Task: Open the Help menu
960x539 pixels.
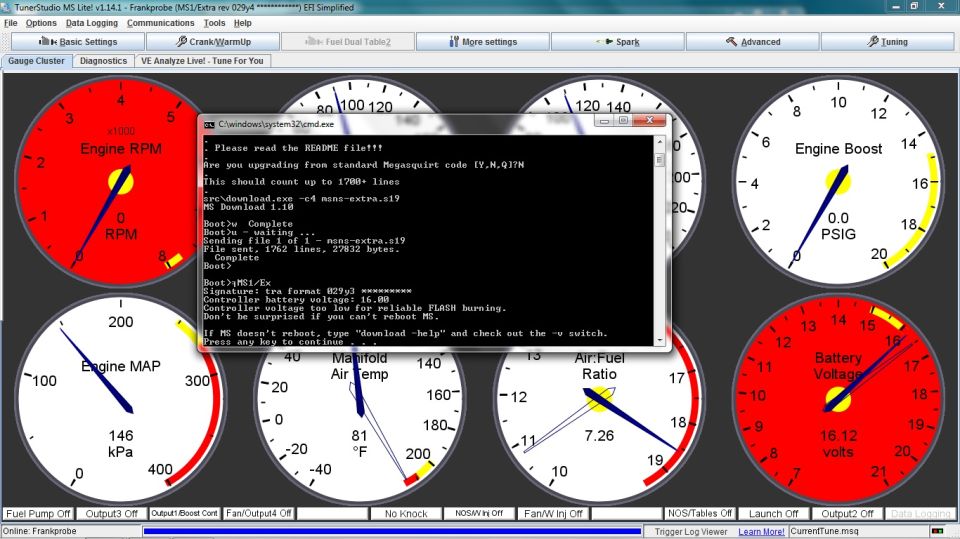Action: (242, 23)
